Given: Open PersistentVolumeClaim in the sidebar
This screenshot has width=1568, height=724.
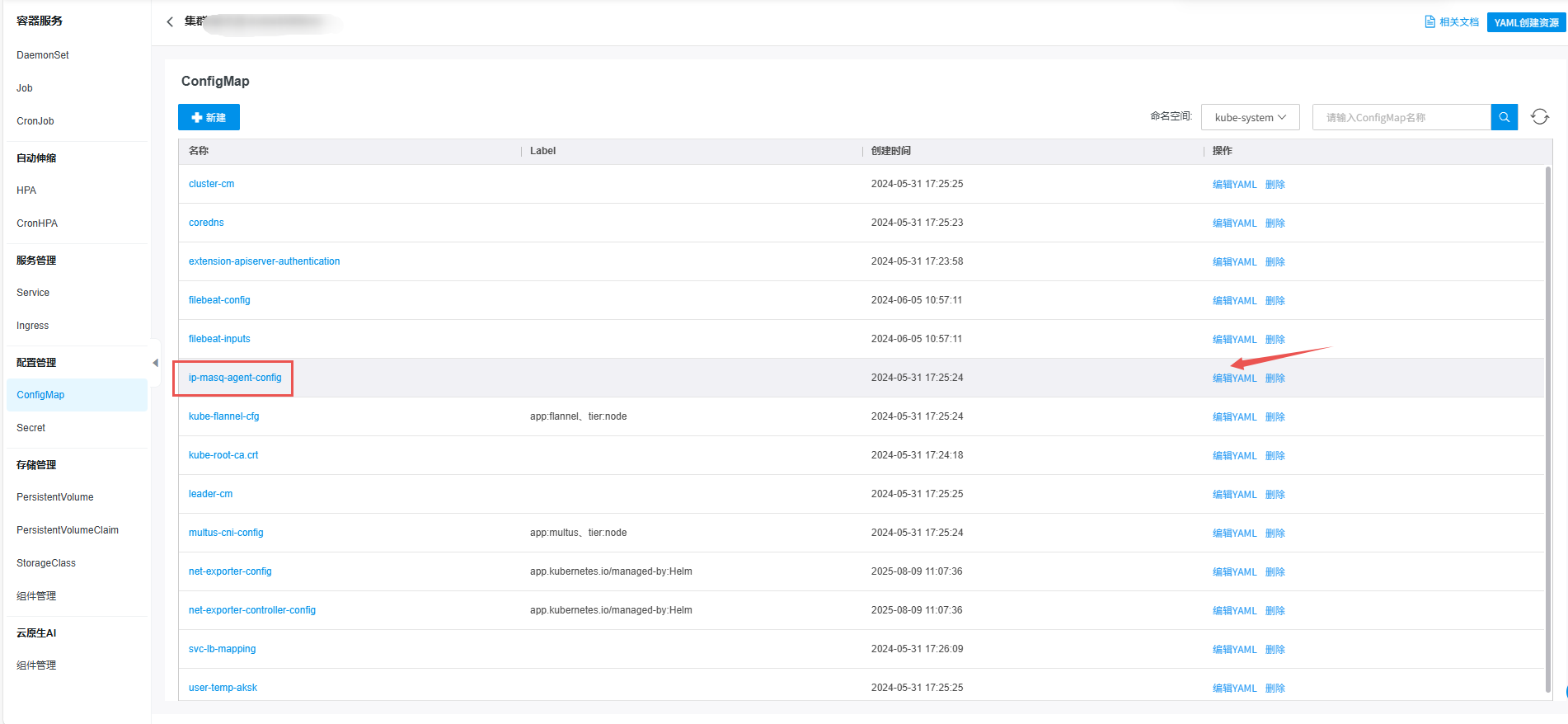Looking at the screenshot, I should (x=68, y=530).
